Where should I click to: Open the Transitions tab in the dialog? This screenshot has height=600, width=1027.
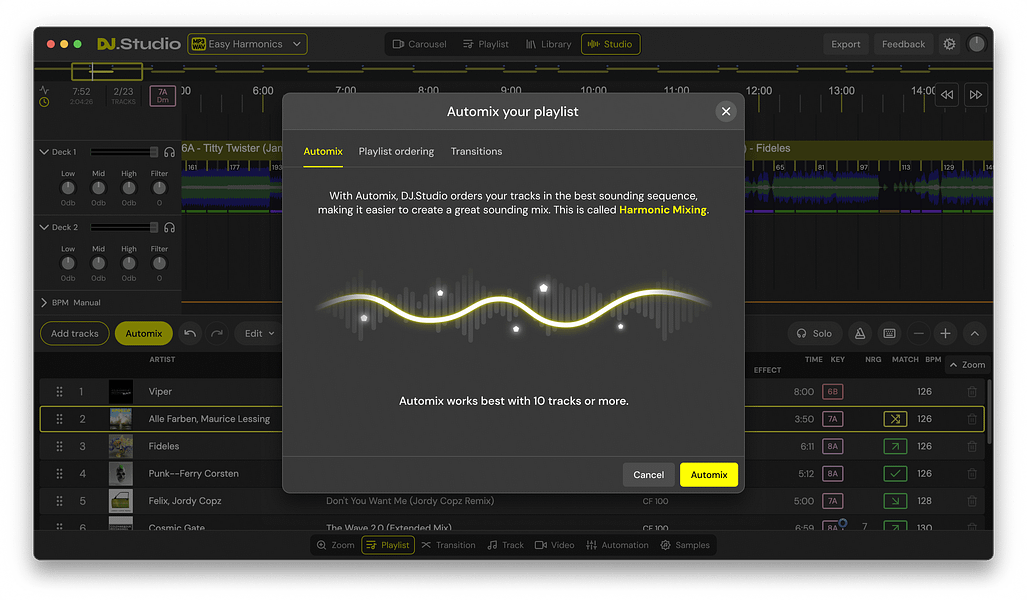tap(476, 151)
